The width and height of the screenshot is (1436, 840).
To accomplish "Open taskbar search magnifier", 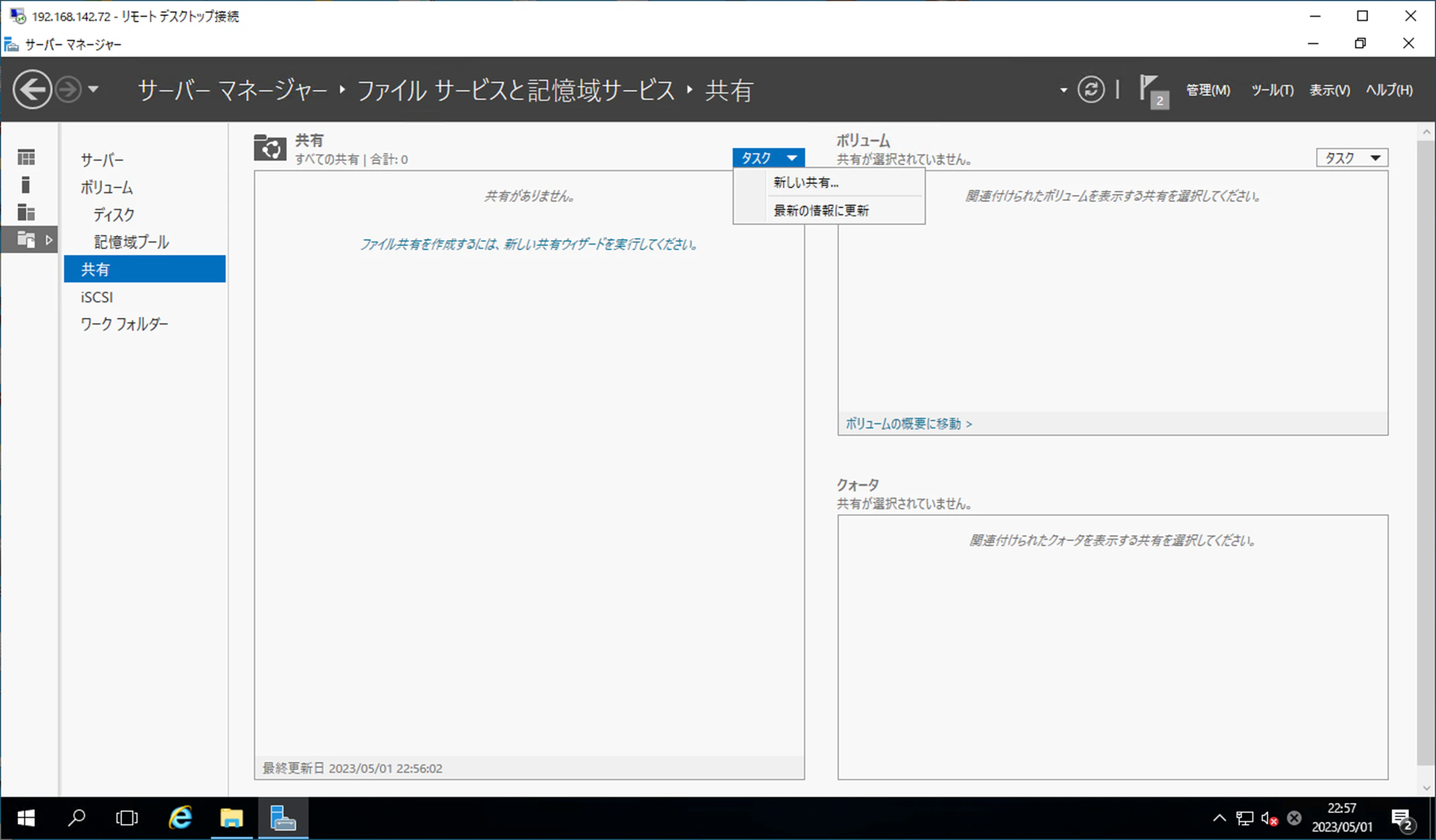I will (x=77, y=818).
